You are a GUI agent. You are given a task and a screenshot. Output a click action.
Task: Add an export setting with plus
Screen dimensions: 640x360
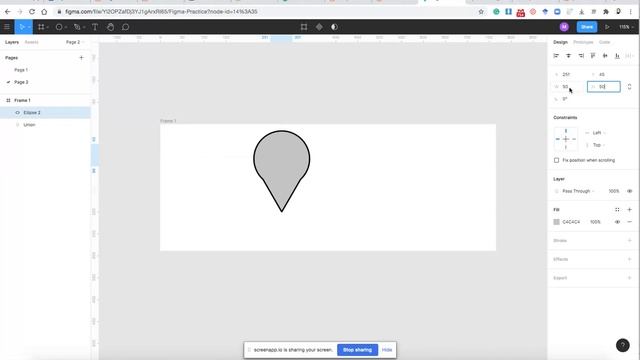[x=629, y=278]
